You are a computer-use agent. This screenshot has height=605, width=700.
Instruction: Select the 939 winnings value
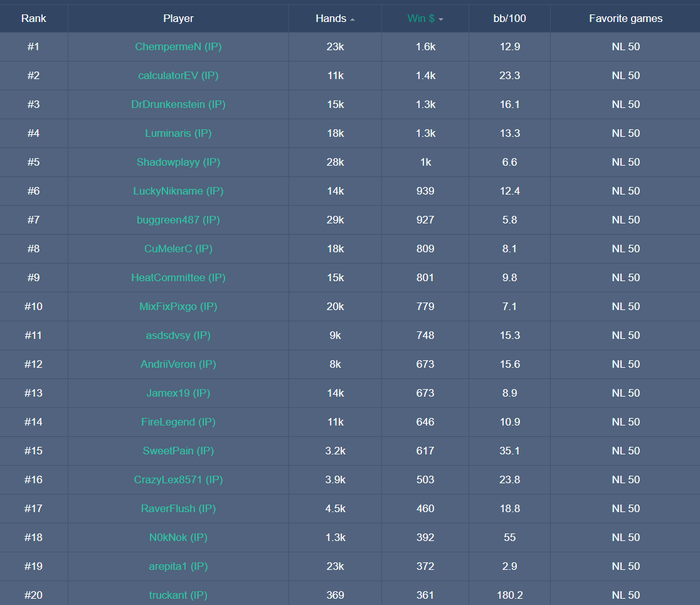pyautogui.click(x=425, y=191)
